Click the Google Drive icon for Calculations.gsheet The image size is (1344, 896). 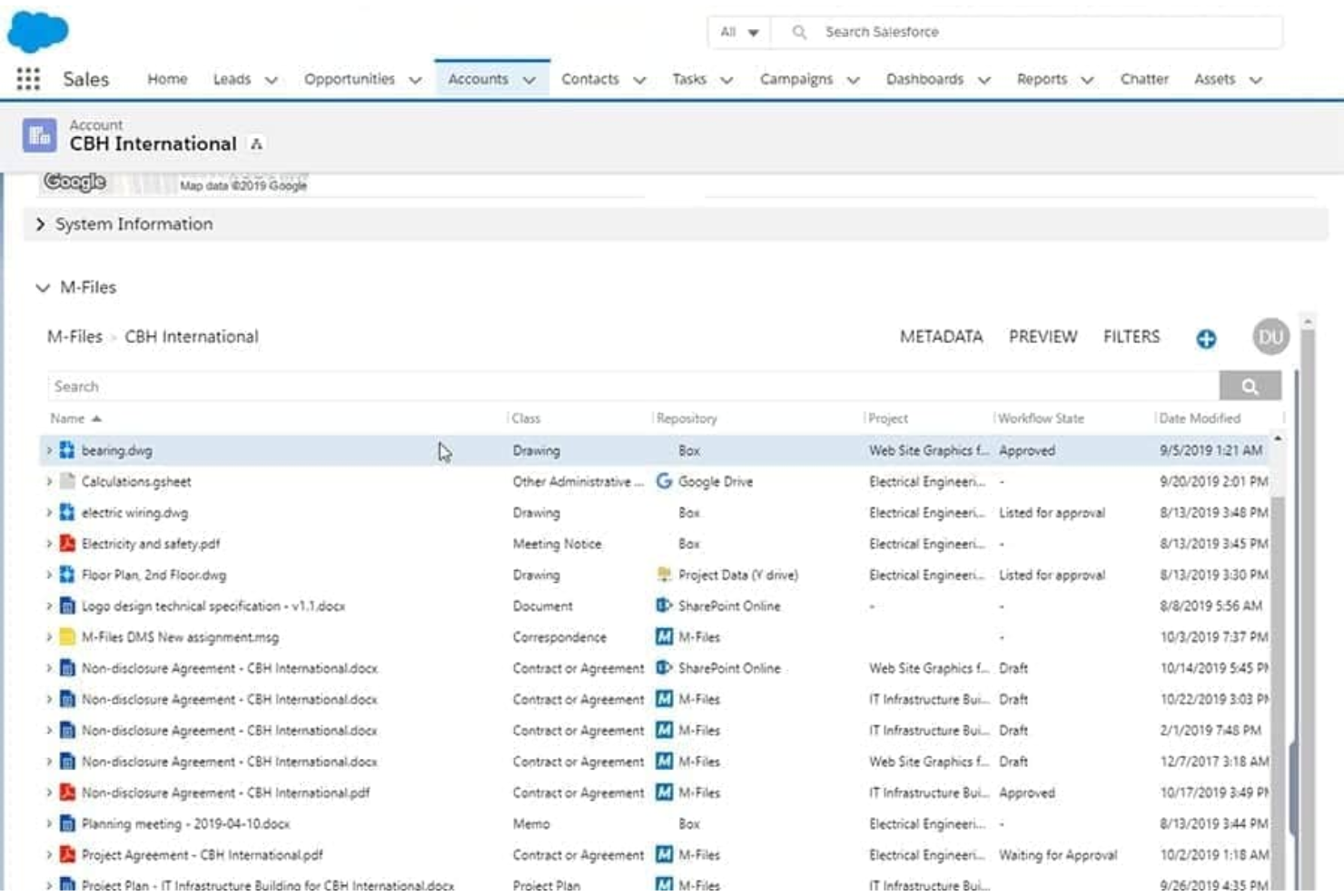coord(663,481)
